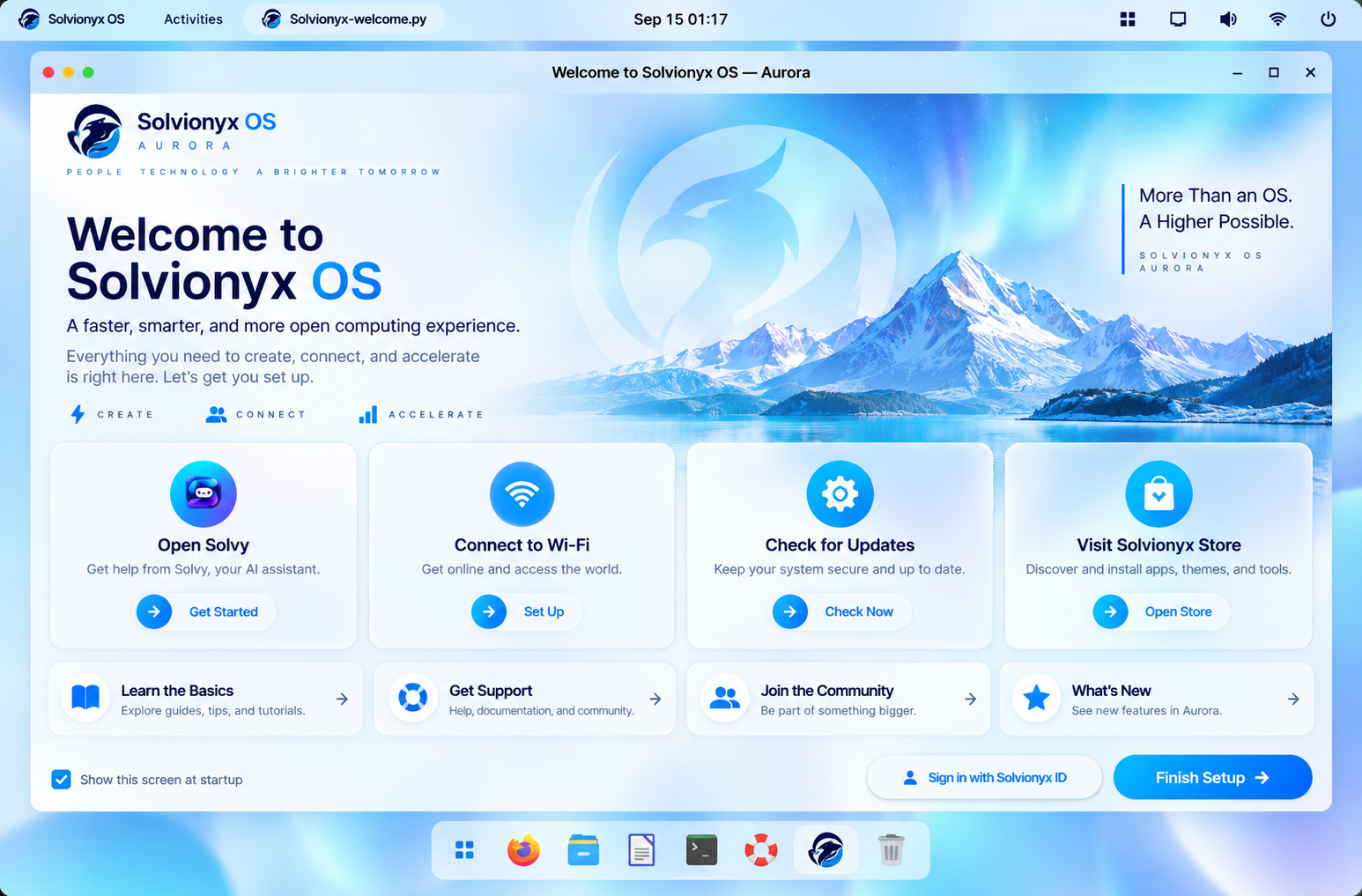The width and height of the screenshot is (1362, 896).
Task: Open the help lifebuoy dock icon
Action: (x=761, y=850)
